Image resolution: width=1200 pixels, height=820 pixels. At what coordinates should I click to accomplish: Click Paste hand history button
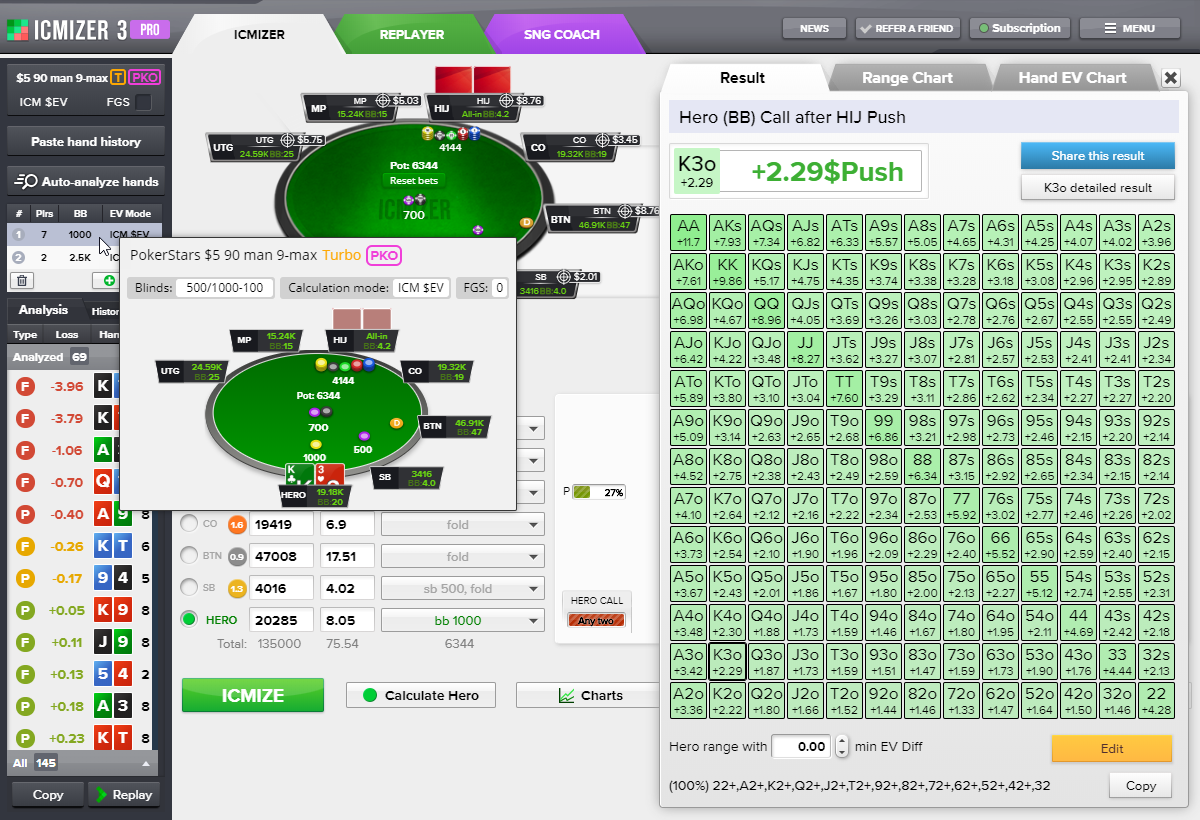85,142
